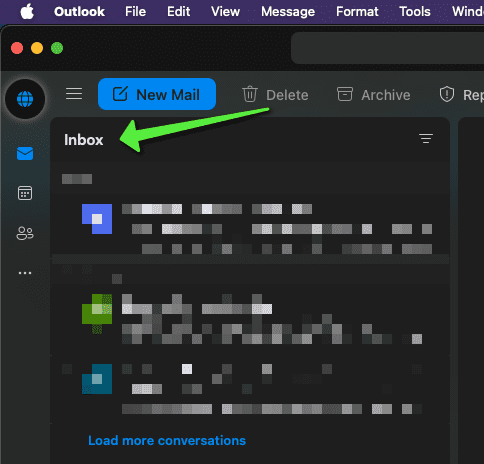484x464 pixels.
Task: Switch to Mail view envelope icon
Action: point(25,154)
